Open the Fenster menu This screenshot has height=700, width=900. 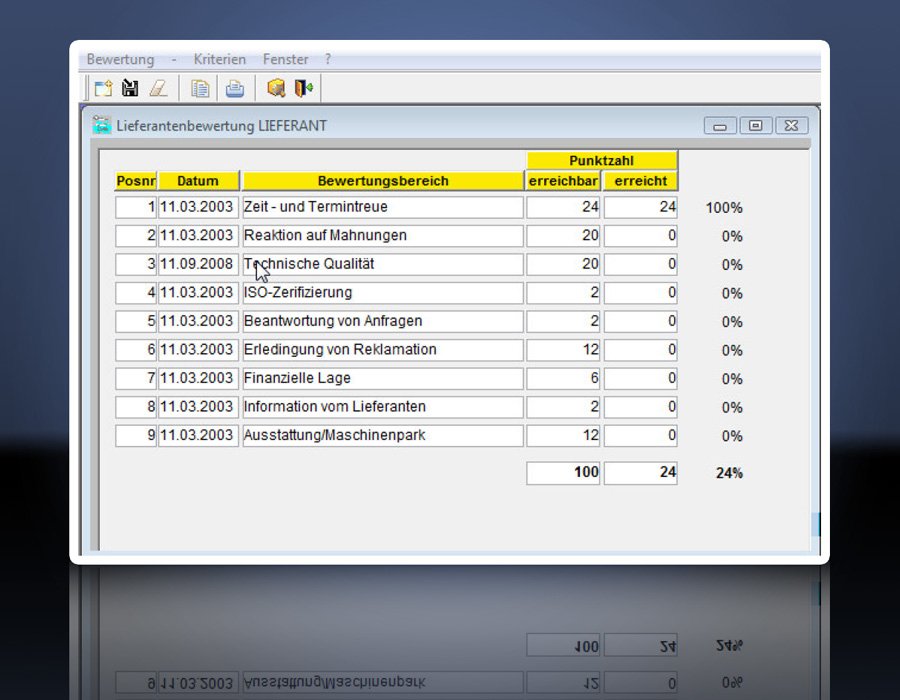(285, 59)
